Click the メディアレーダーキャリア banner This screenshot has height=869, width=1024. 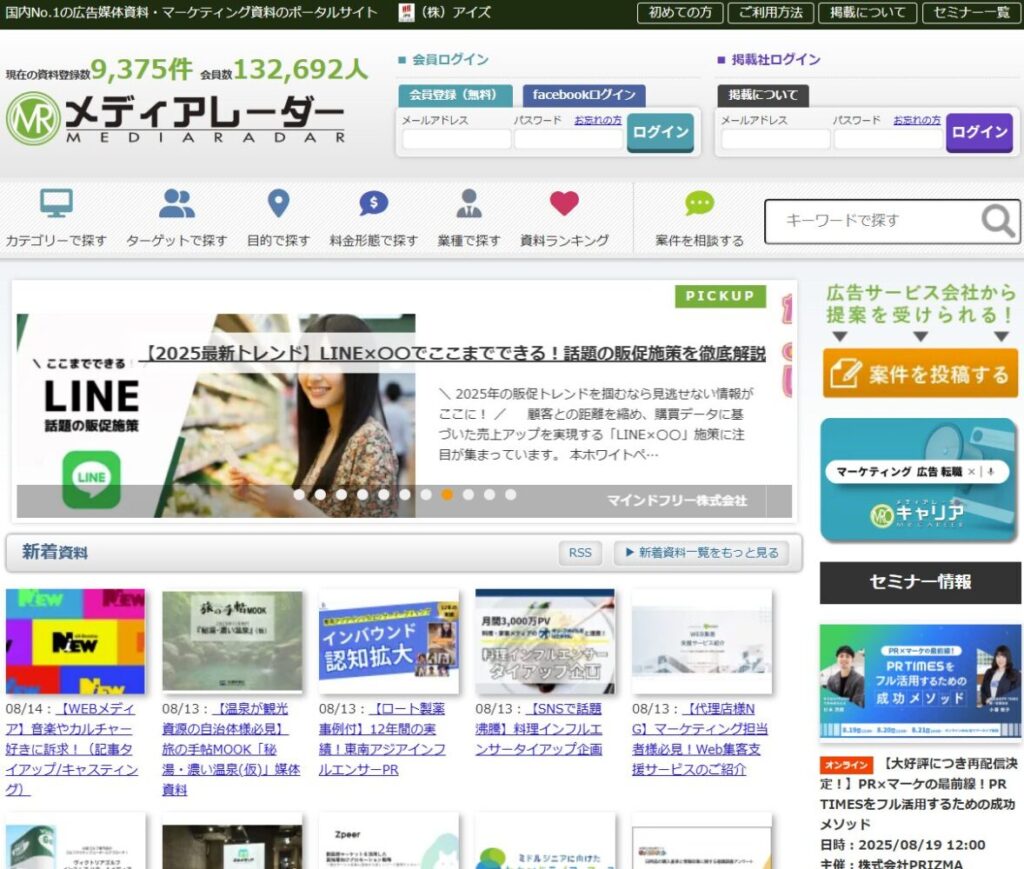918,480
